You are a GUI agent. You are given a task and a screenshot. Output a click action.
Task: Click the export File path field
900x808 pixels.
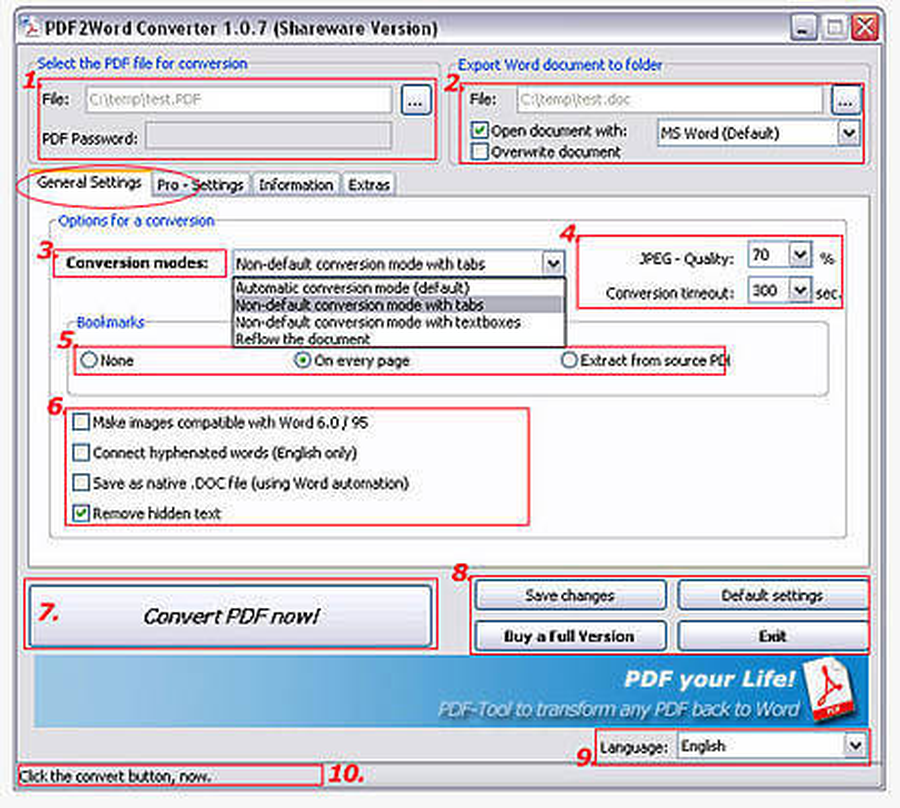click(x=669, y=100)
